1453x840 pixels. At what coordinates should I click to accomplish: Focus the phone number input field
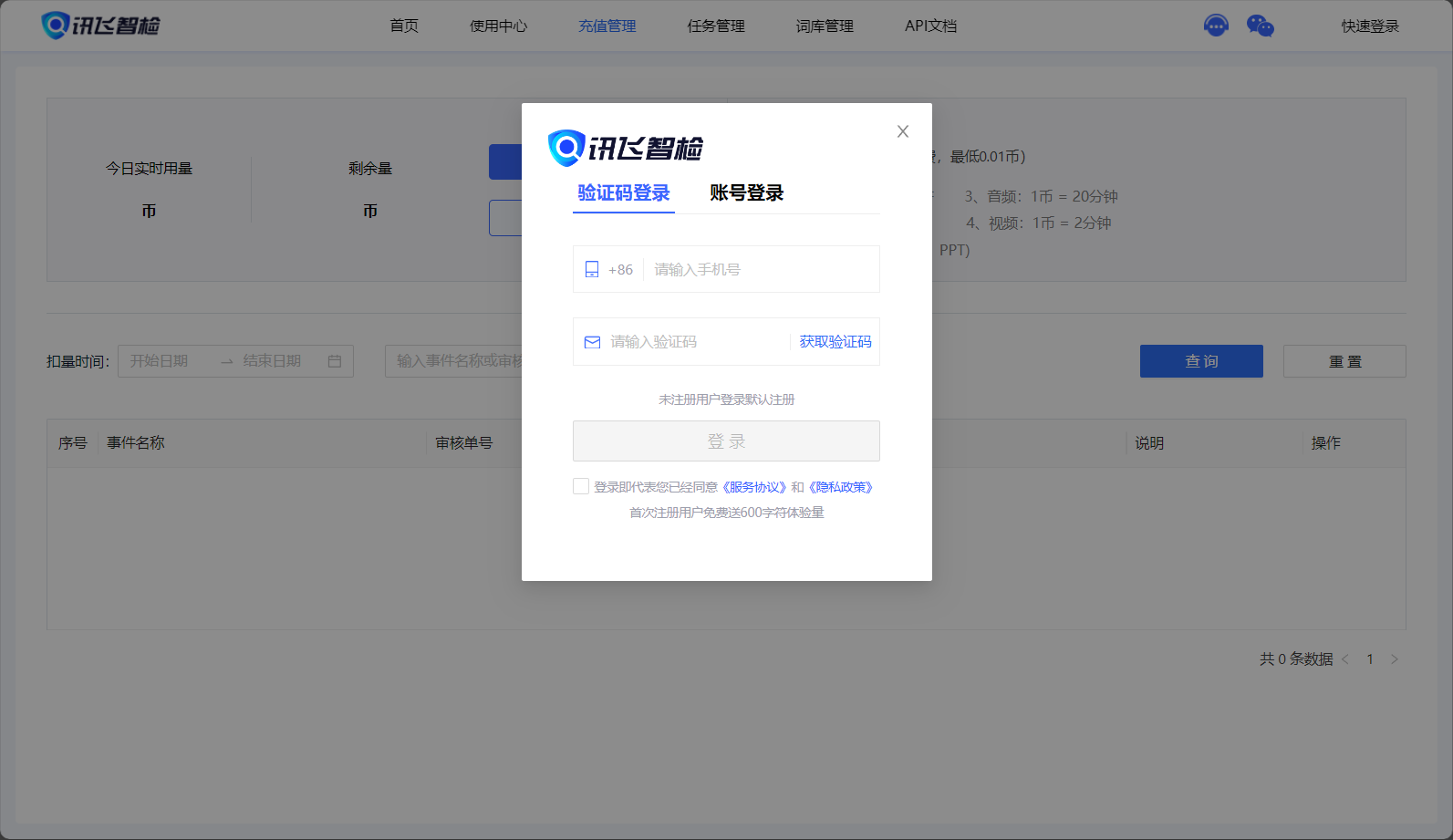(762, 269)
